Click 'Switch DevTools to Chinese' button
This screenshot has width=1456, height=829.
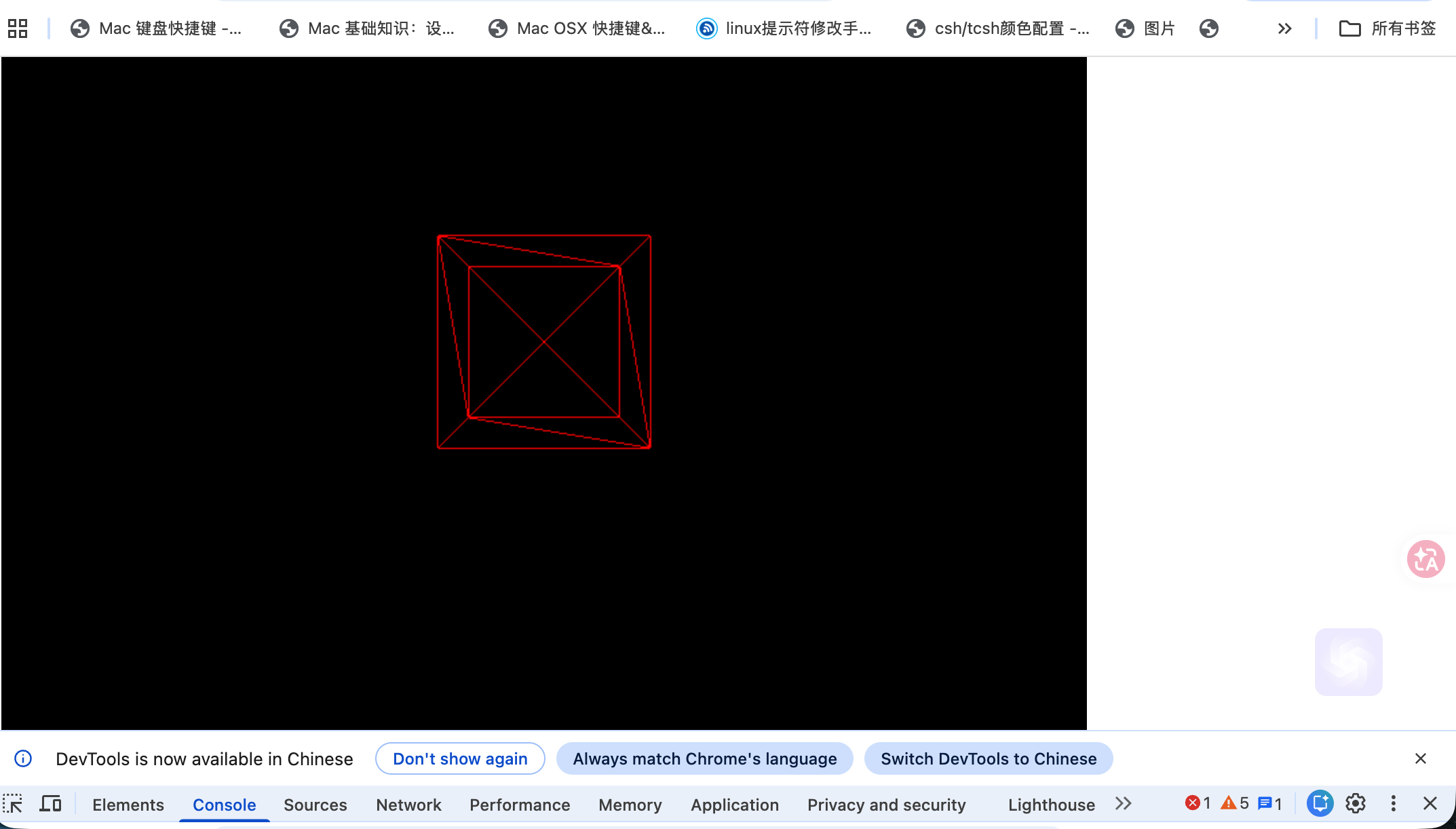(x=989, y=758)
